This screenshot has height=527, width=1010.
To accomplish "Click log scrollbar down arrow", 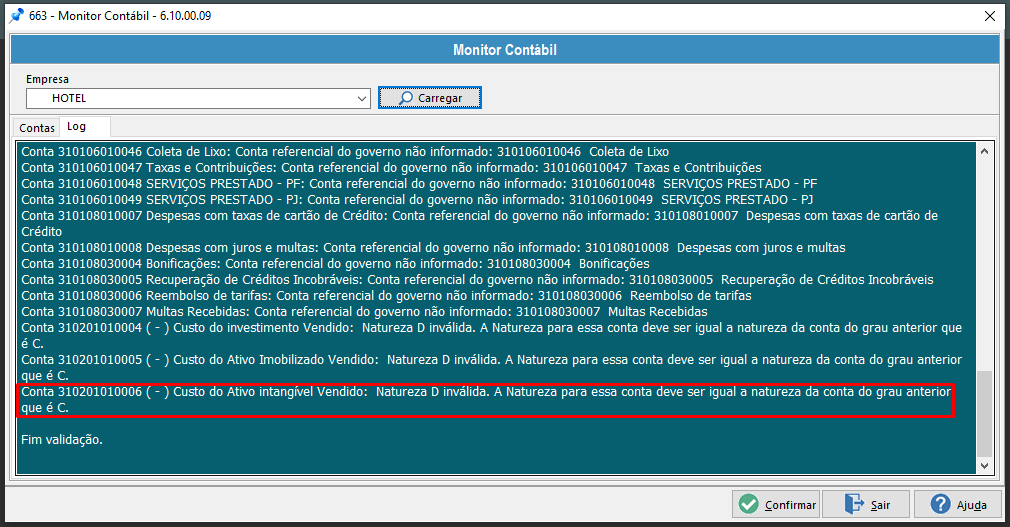I will [984, 465].
